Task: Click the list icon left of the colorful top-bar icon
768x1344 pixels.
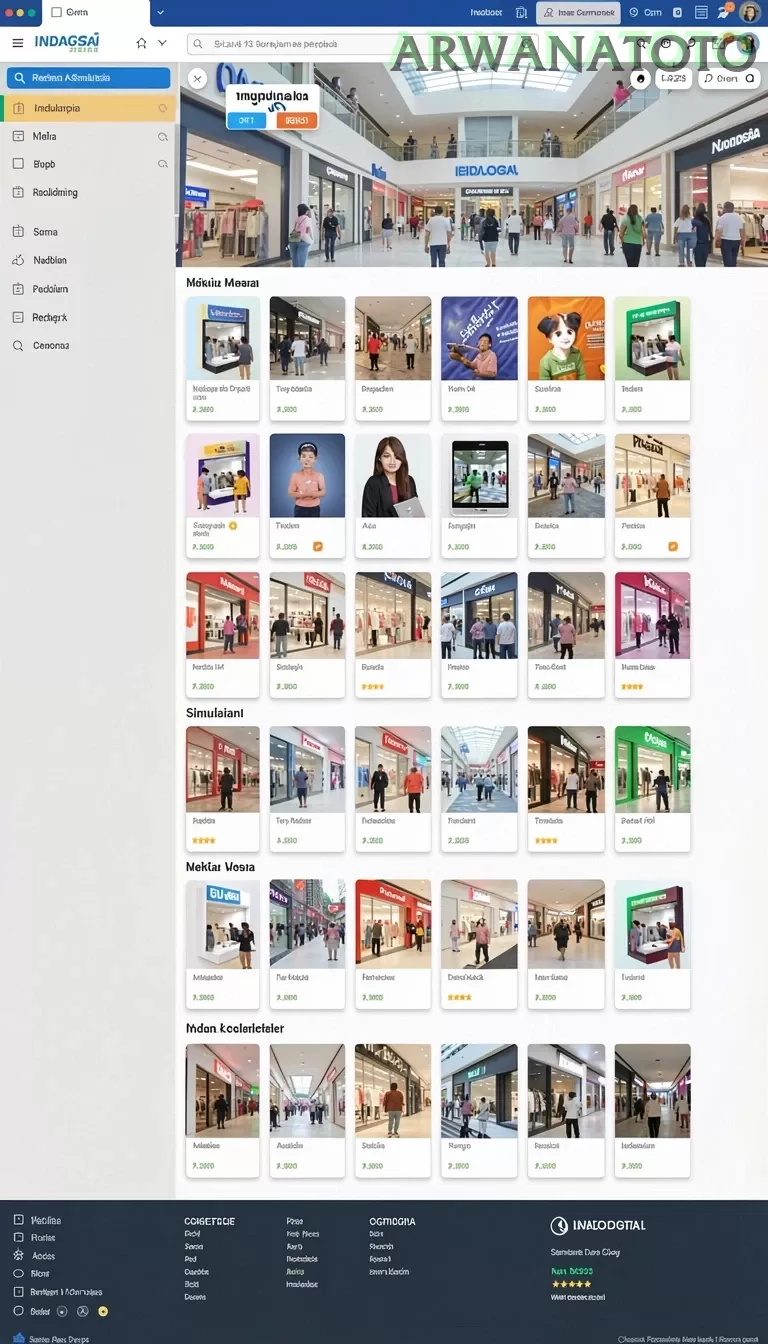Action: [701, 13]
